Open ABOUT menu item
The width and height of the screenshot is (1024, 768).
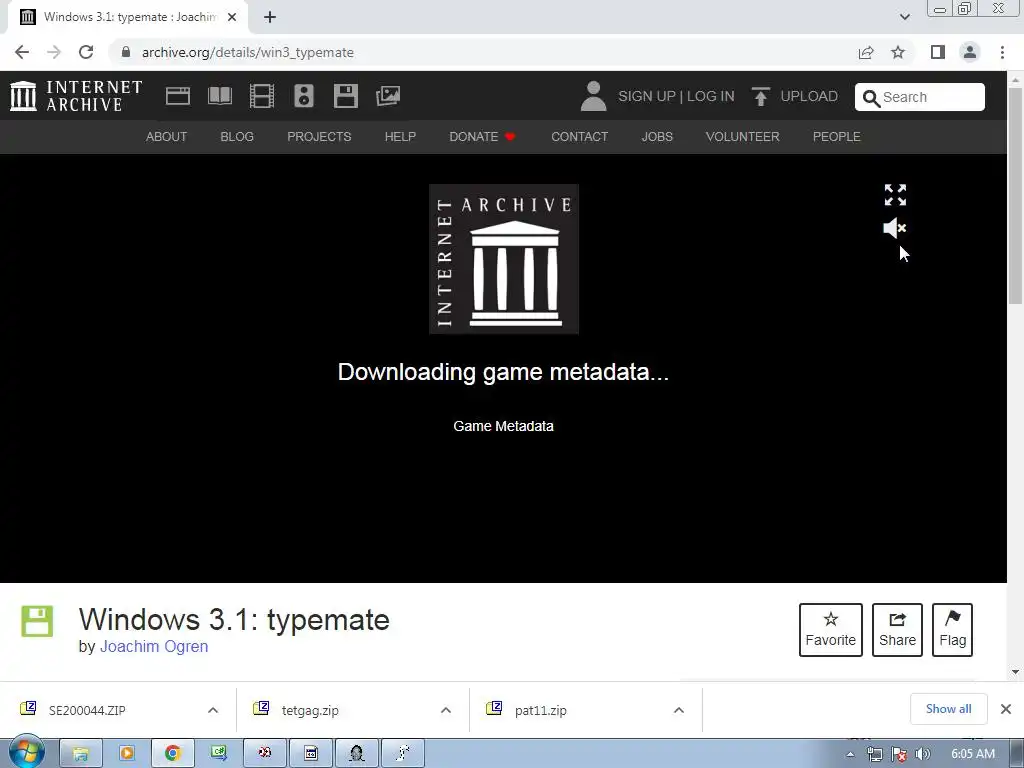click(x=167, y=136)
